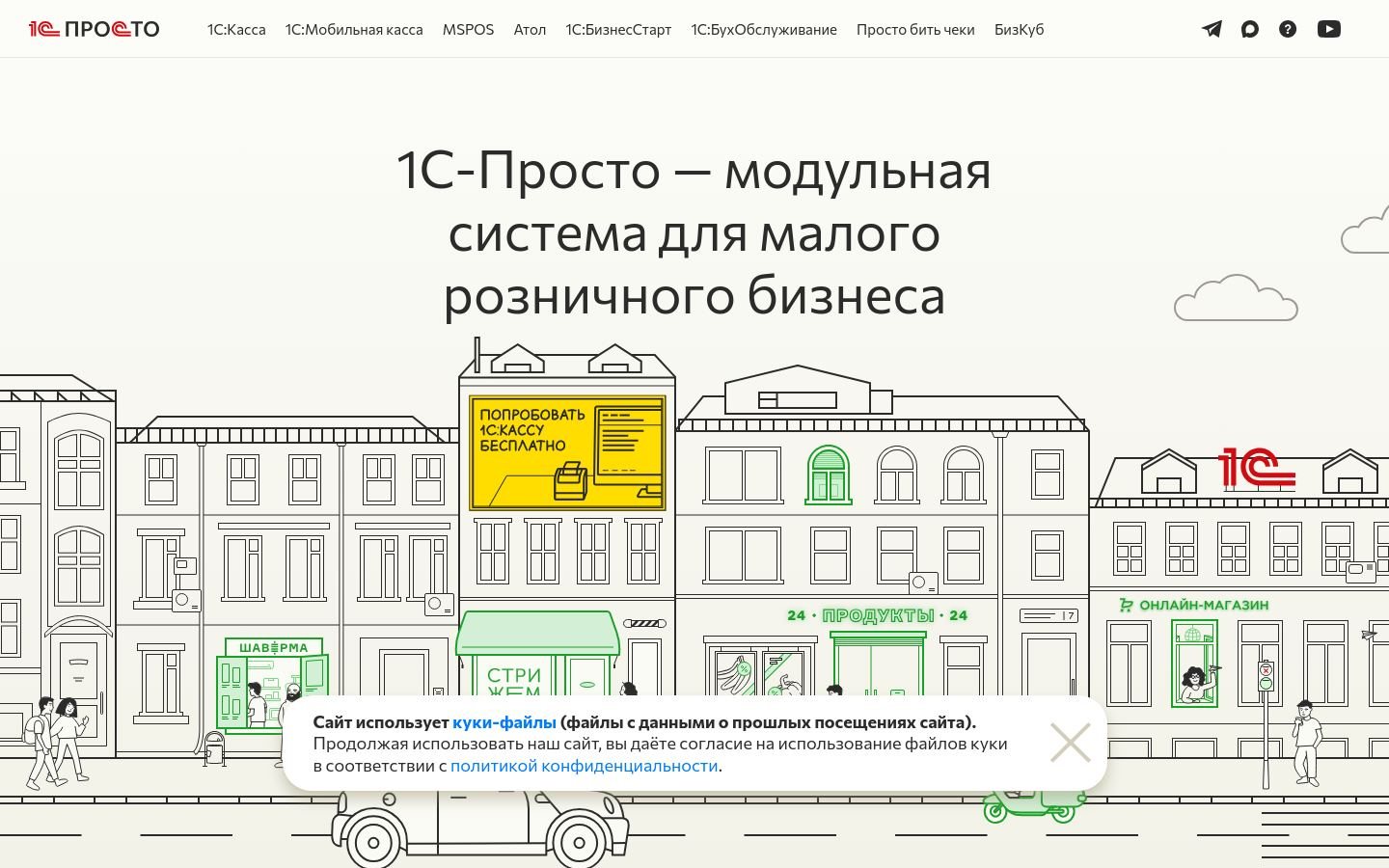Click the page headline text
The width and height of the screenshot is (1389, 868).
pyautogui.click(x=694, y=232)
